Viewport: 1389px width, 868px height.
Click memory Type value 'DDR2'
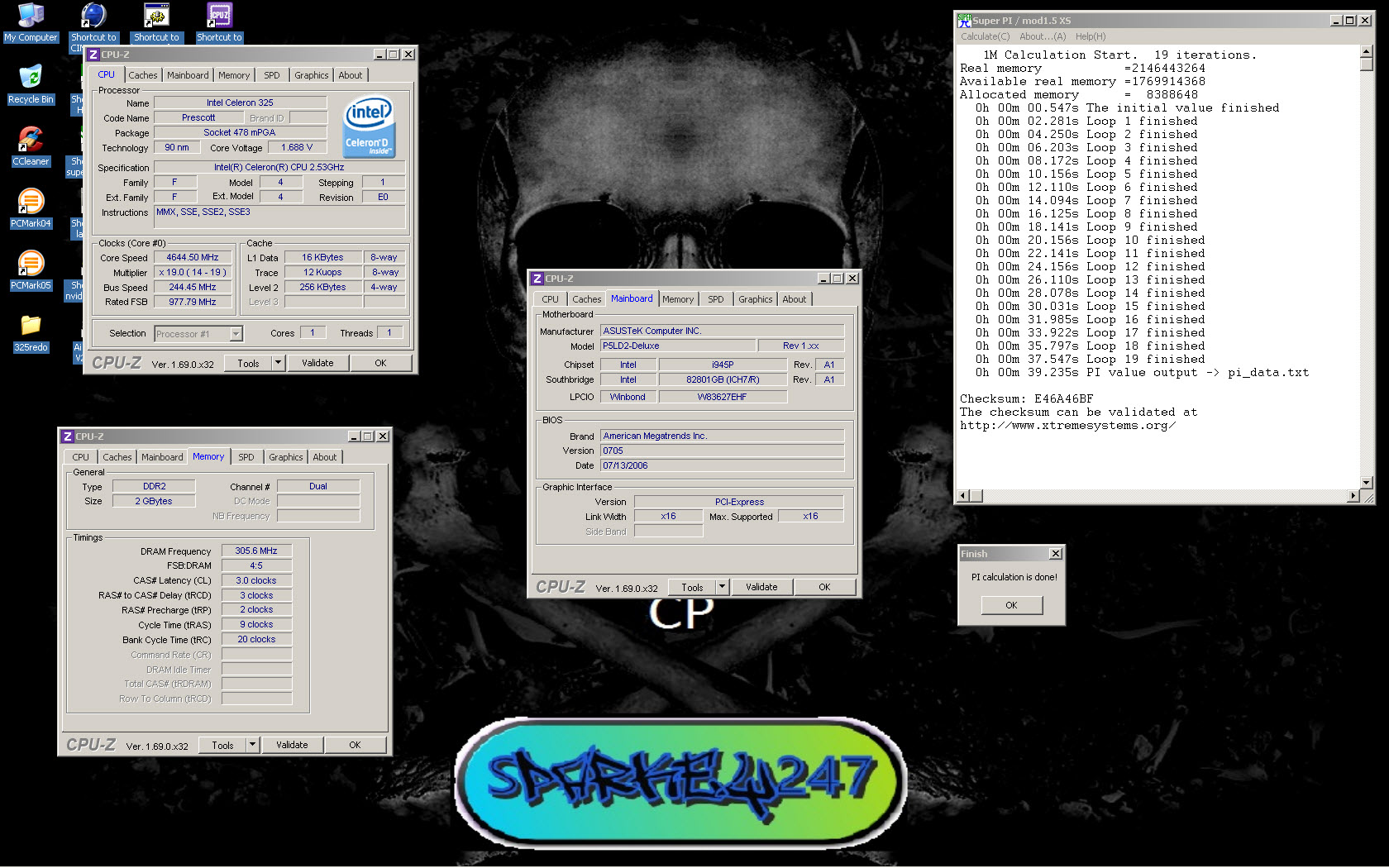click(x=154, y=486)
